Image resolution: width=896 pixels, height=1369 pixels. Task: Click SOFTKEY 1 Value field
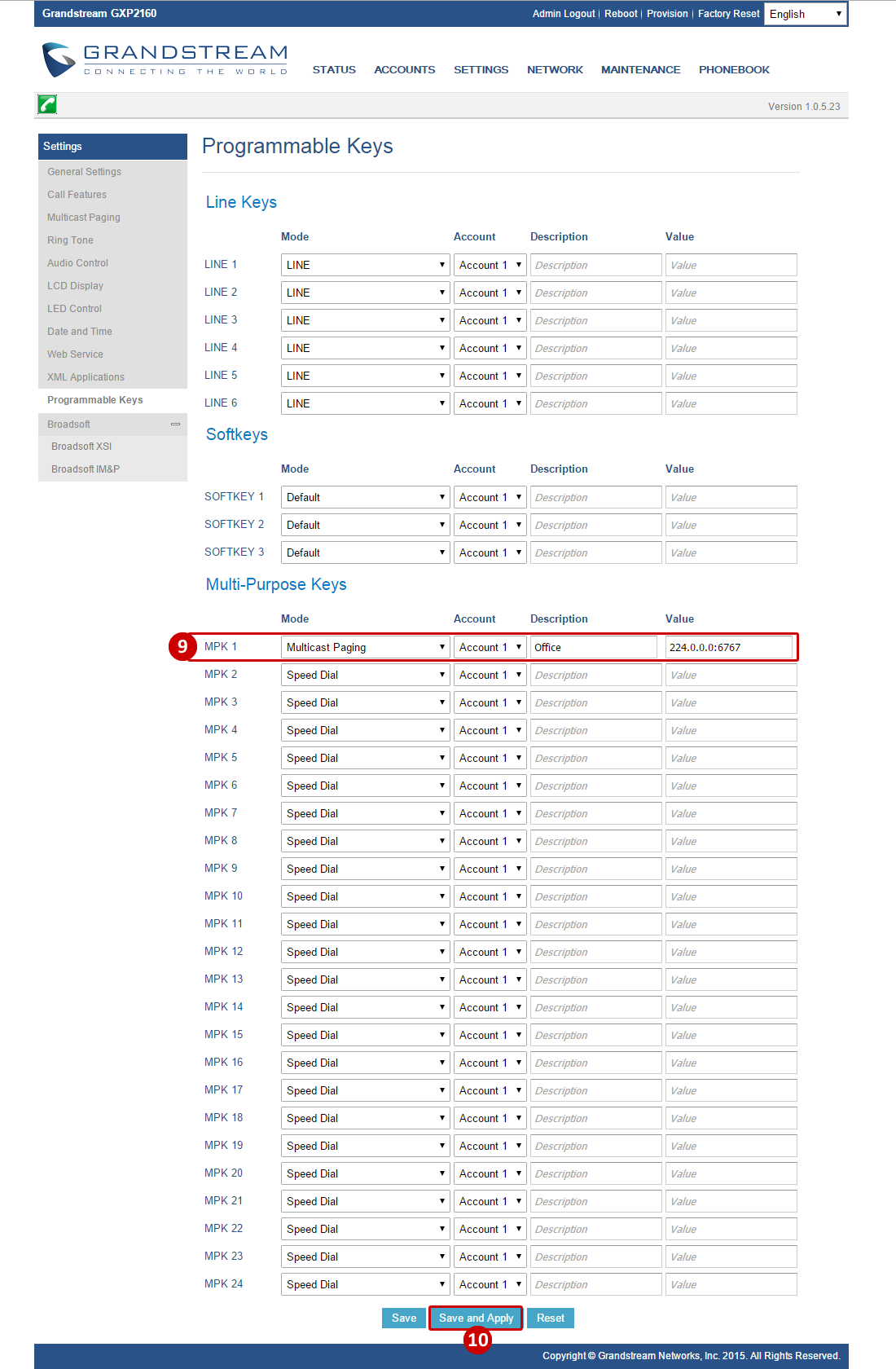[731, 497]
